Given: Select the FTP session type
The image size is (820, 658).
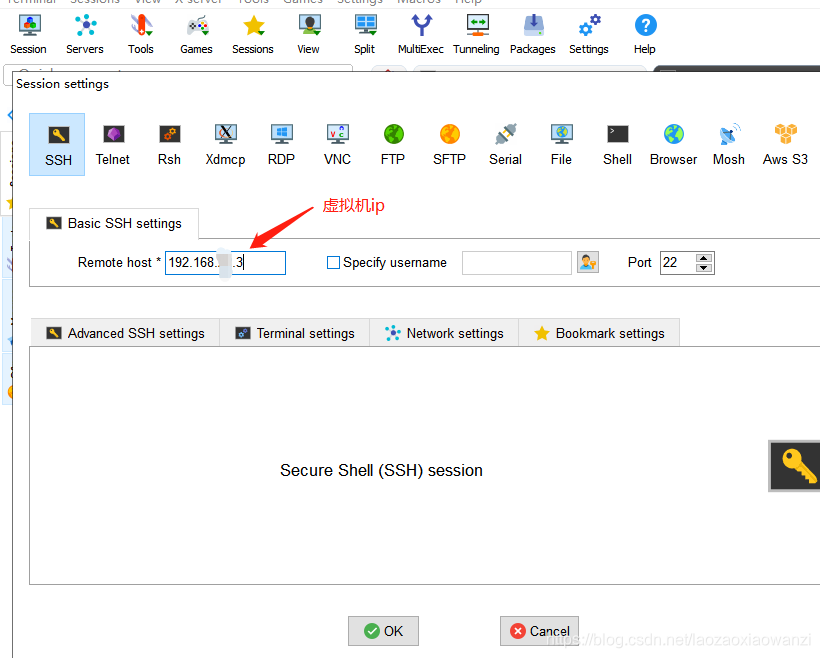Looking at the screenshot, I should [393, 144].
